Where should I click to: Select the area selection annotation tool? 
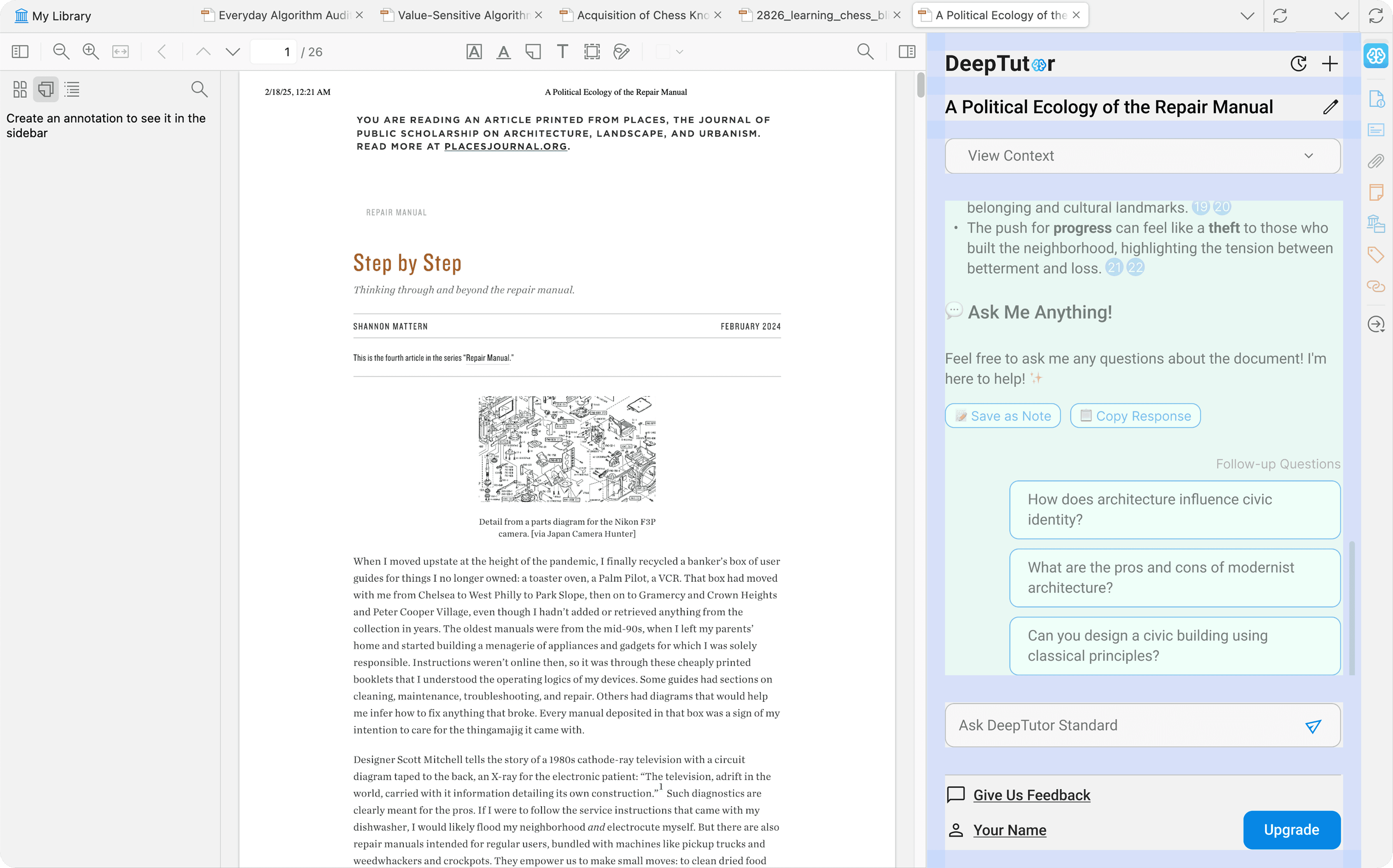(x=591, y=52)
